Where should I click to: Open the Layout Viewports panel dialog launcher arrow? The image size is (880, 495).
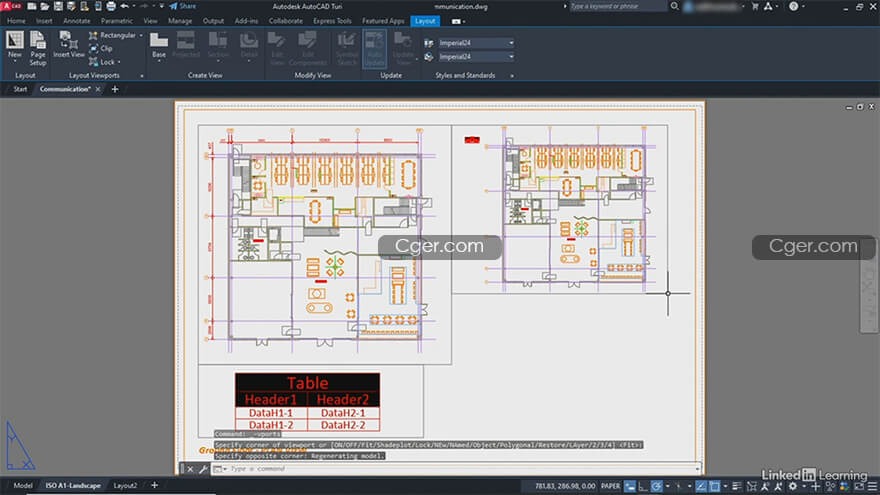pos(142,75)
